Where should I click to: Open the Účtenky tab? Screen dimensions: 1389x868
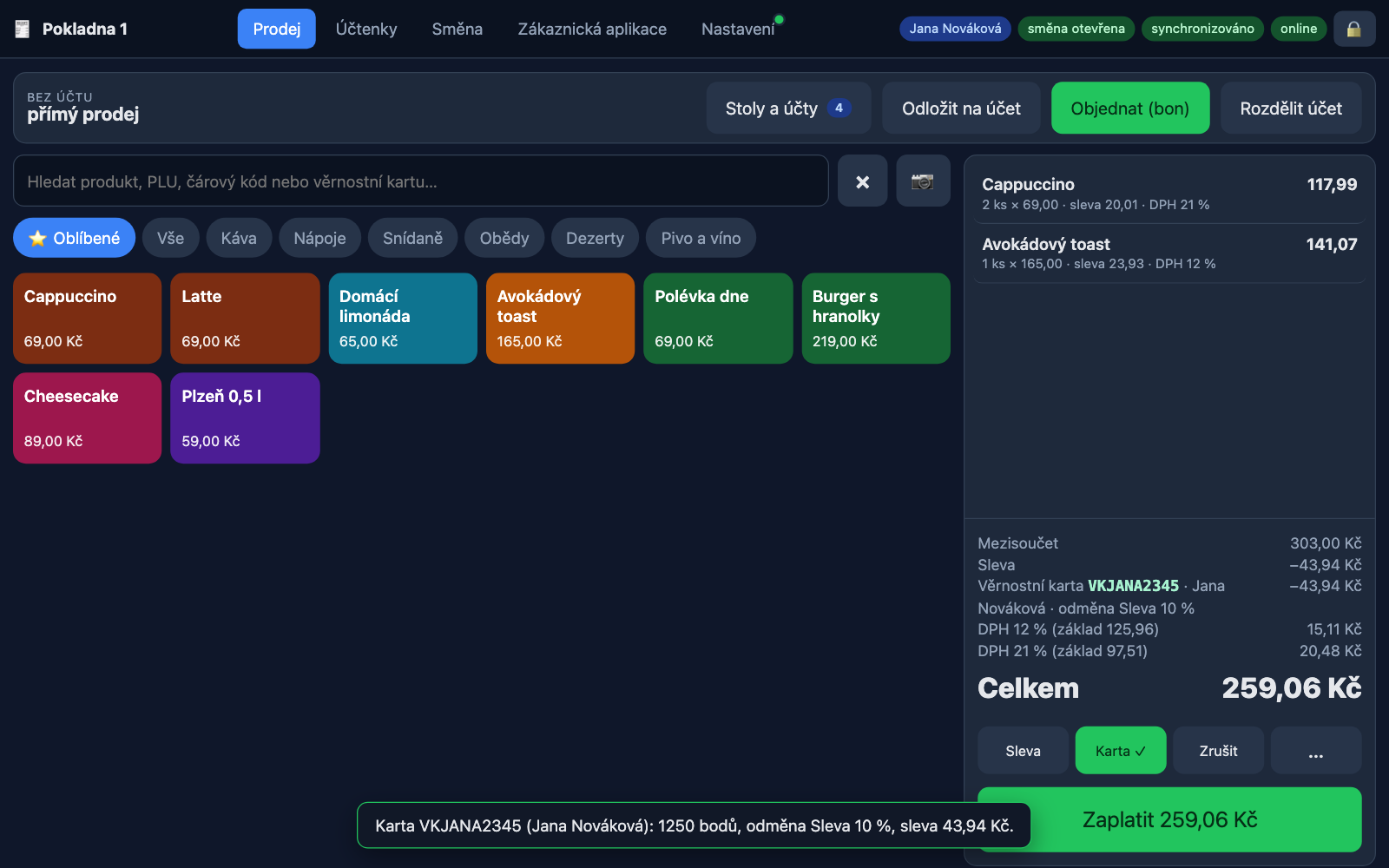[366, 29]
